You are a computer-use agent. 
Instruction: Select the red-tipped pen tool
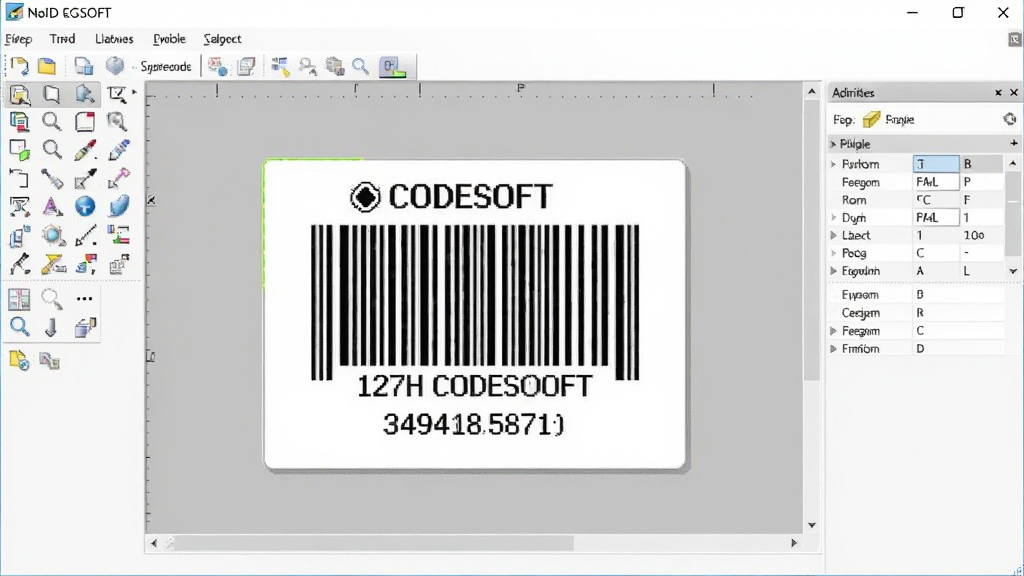(x=85, y=150)
